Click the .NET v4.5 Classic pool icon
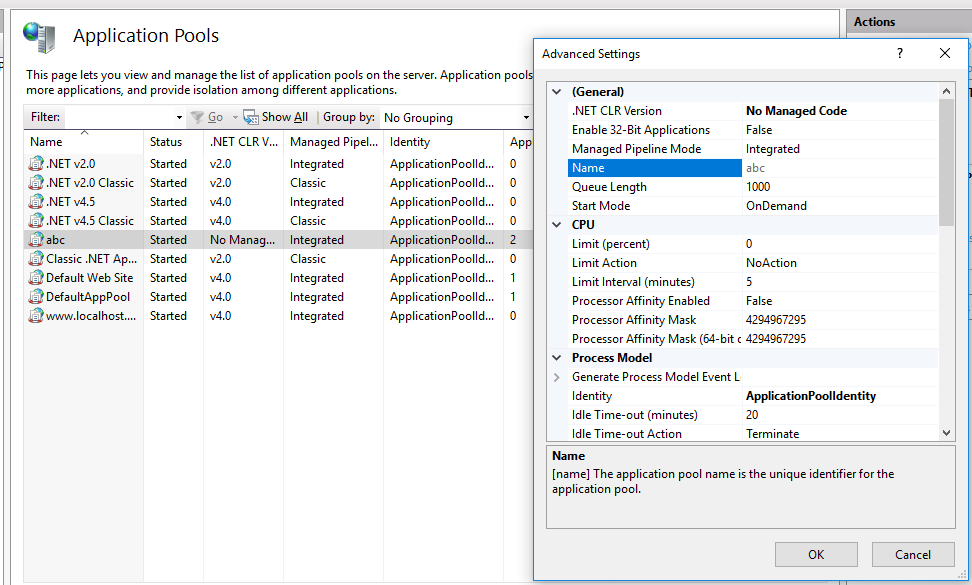 tap(36, 221)
